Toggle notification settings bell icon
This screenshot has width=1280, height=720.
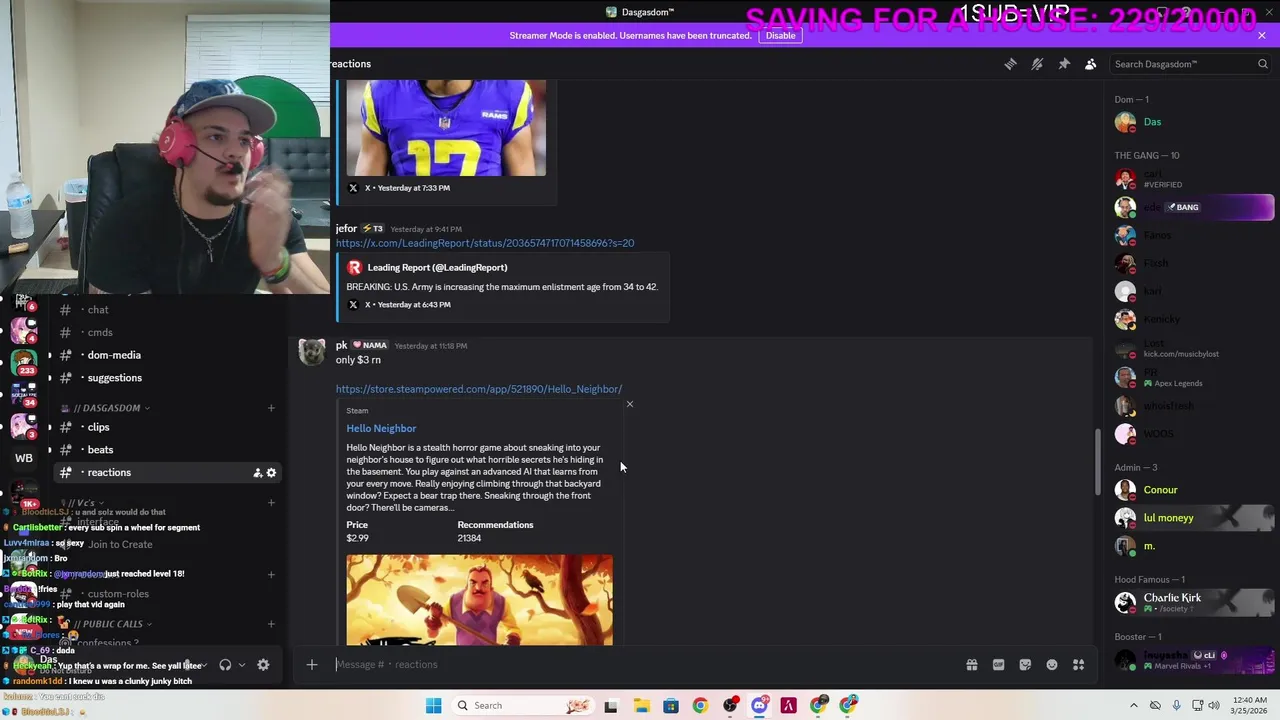pyautogui.click(x=1037, y=64)
